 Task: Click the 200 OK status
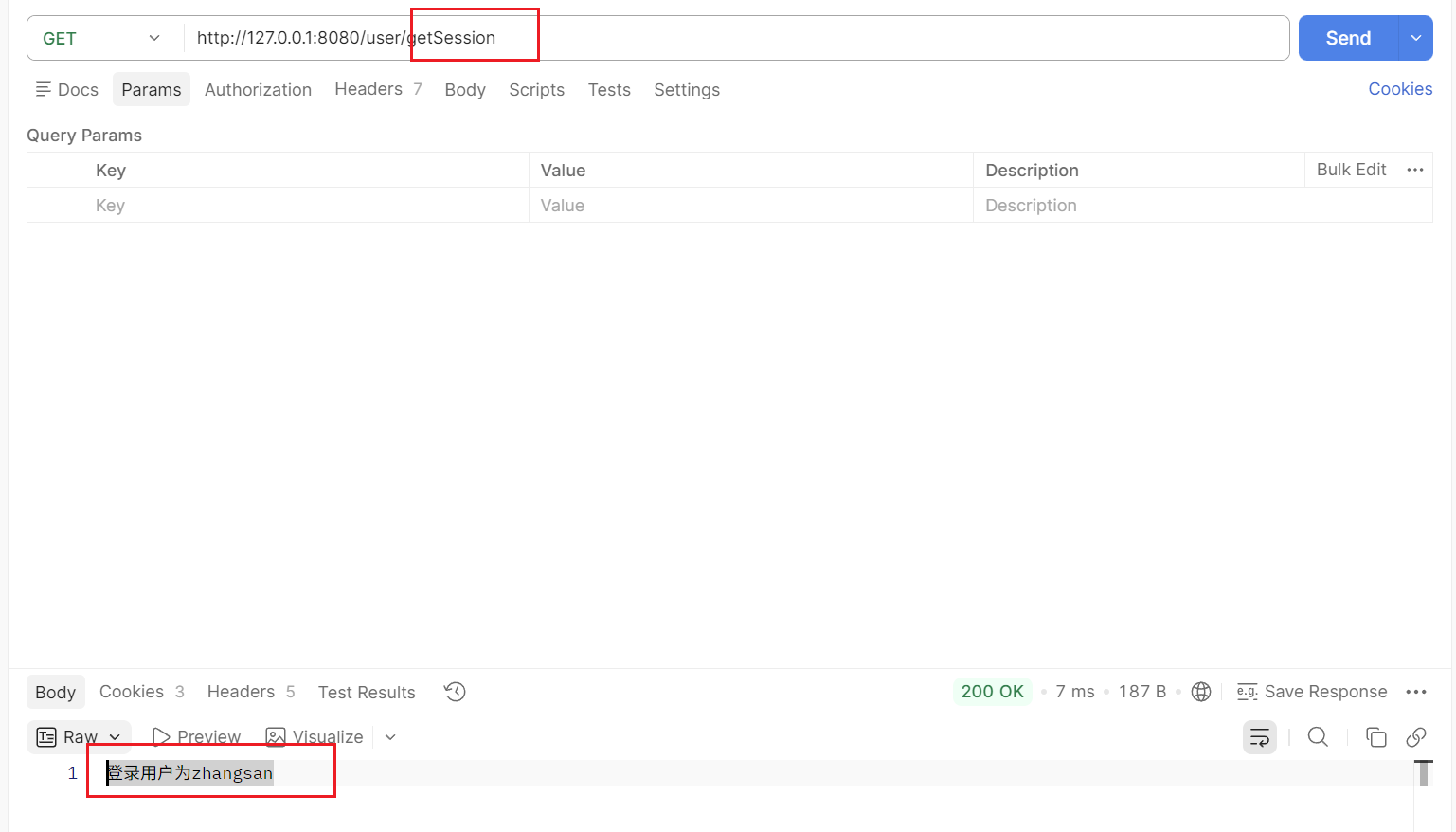(993, 692)
